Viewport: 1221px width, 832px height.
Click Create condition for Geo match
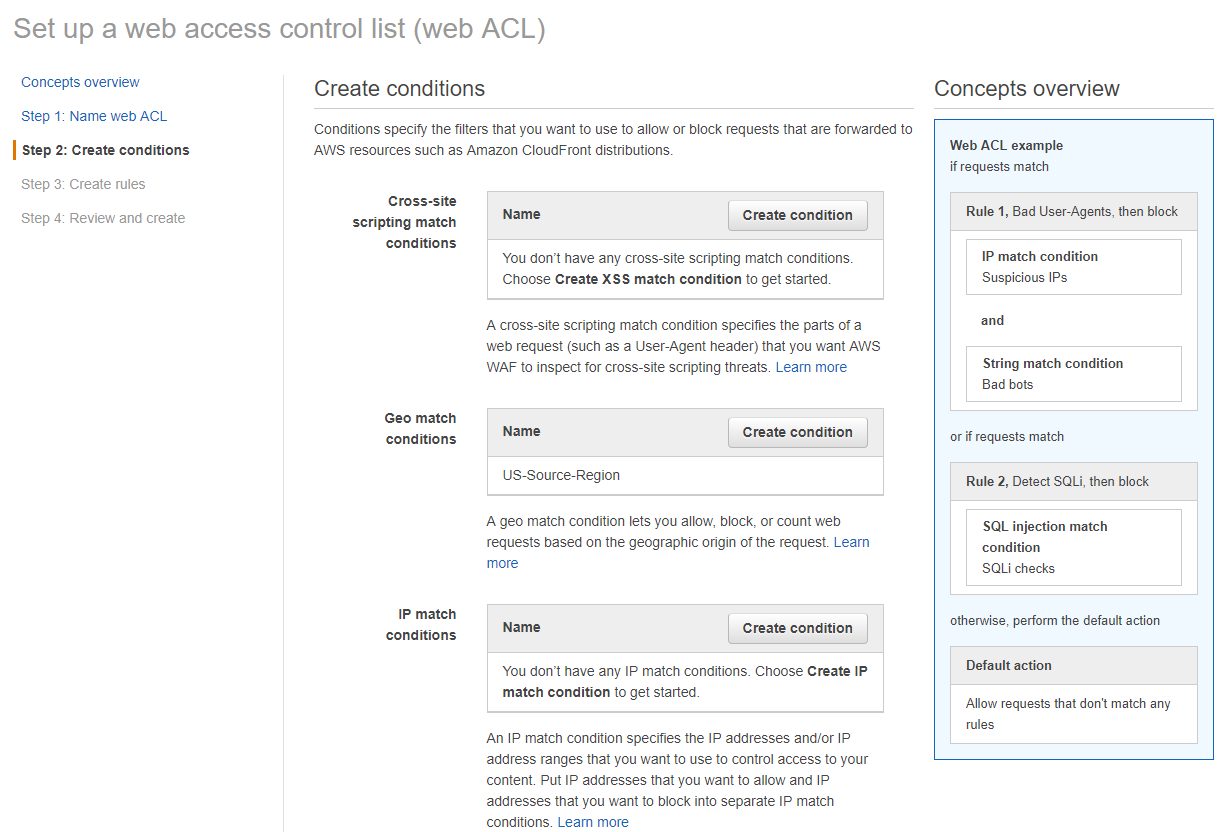(x=797, y=432)
